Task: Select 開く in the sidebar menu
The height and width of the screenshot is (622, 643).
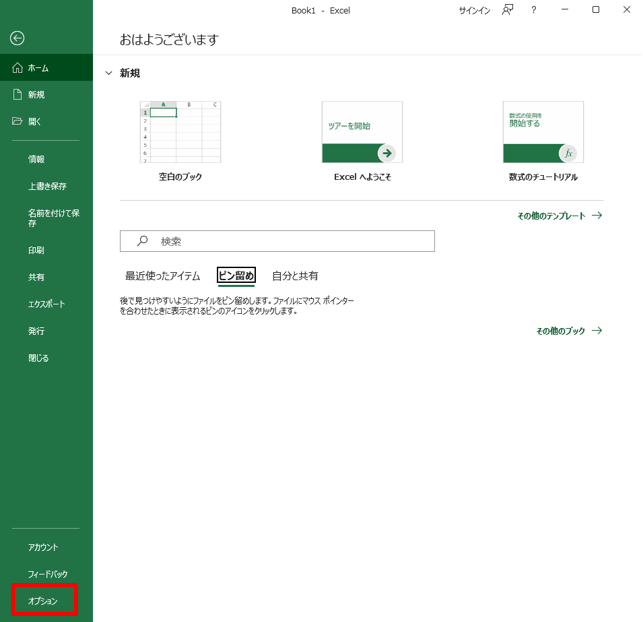Action: [x=46, y=121]
